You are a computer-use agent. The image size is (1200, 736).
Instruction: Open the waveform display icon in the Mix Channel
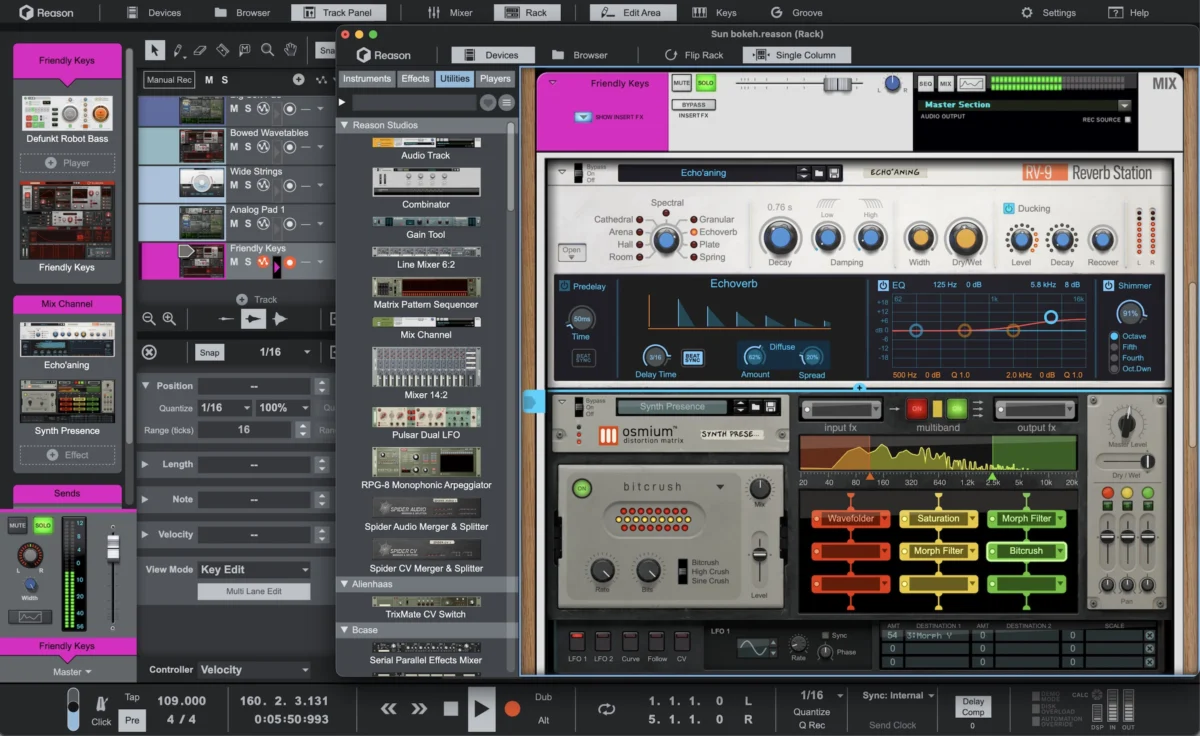point(971,84)
